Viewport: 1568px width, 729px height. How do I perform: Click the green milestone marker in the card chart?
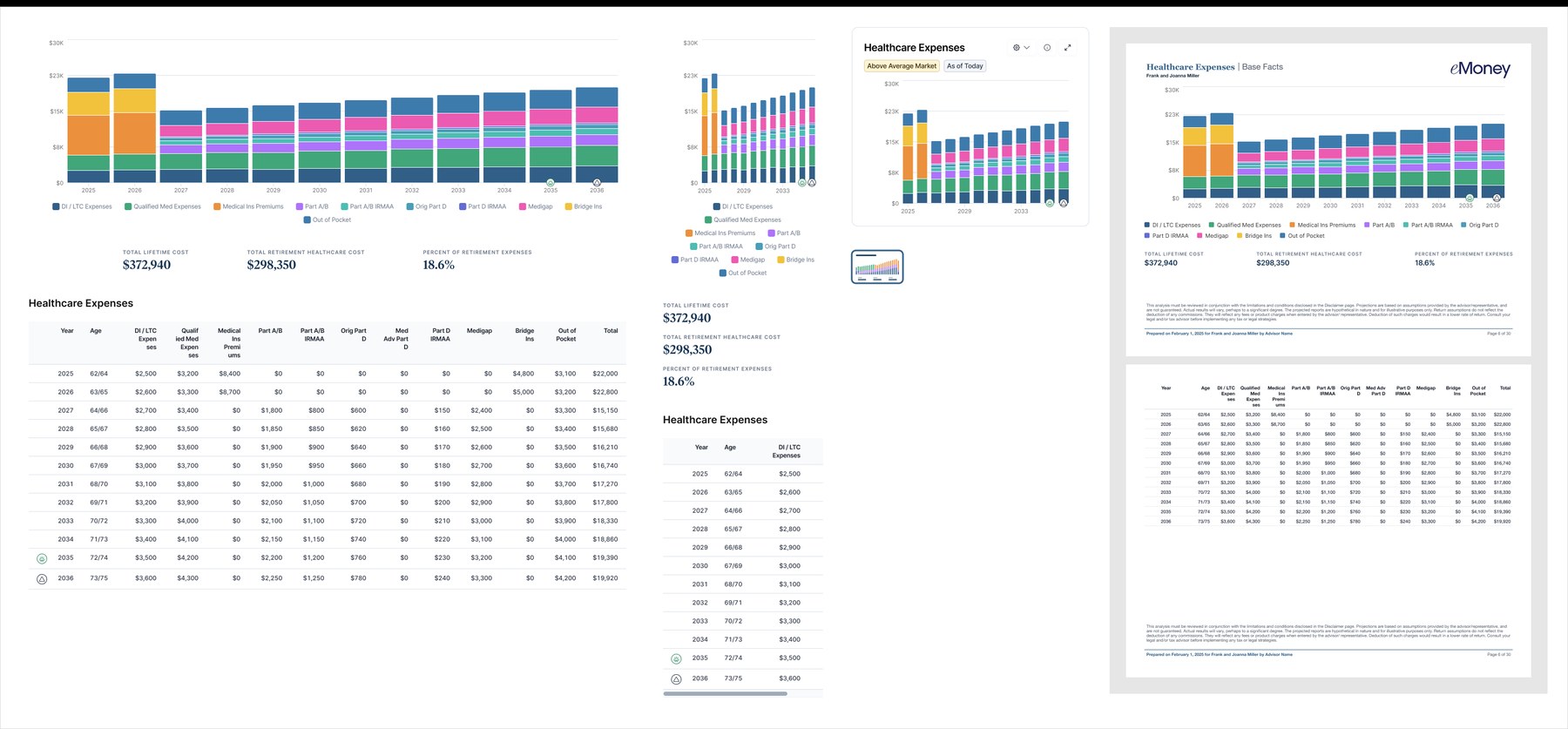[1050, 203]
